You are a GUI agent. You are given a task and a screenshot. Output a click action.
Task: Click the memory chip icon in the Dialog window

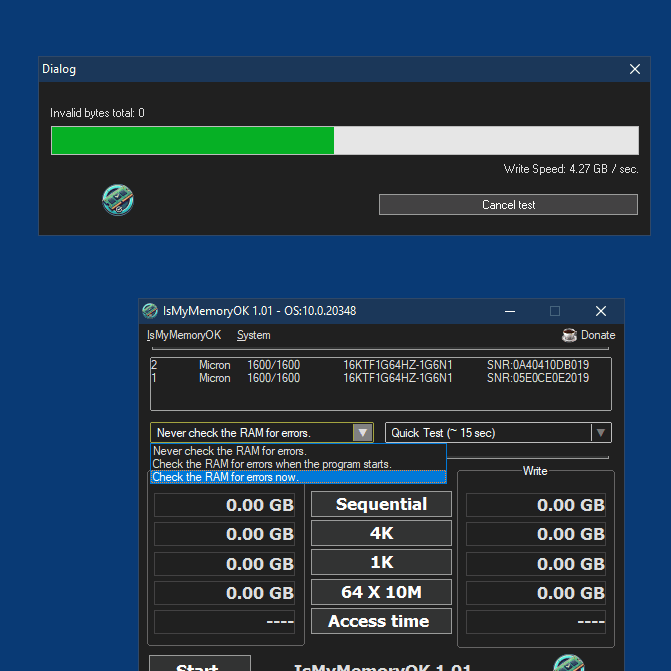coord(118,200)
